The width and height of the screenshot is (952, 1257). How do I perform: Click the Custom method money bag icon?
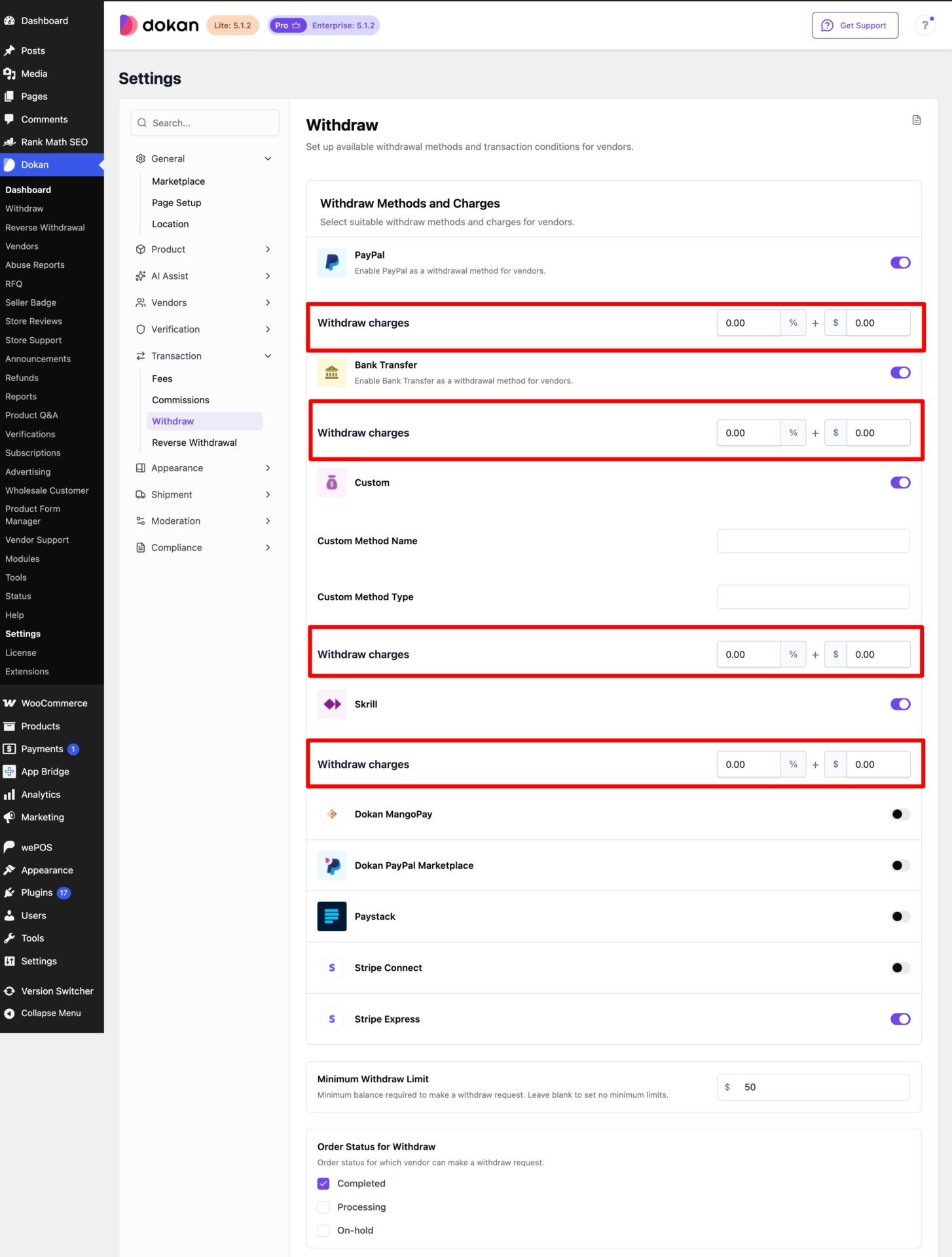pos(332,483)
